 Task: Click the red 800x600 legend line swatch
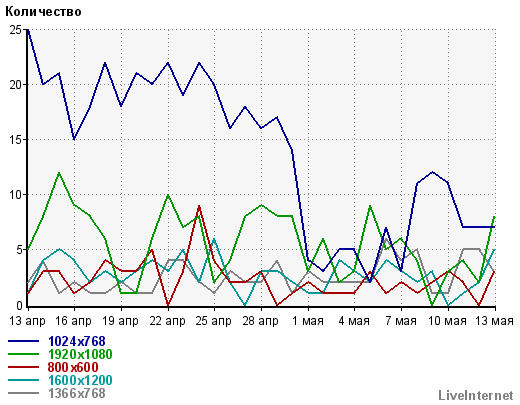24,367
